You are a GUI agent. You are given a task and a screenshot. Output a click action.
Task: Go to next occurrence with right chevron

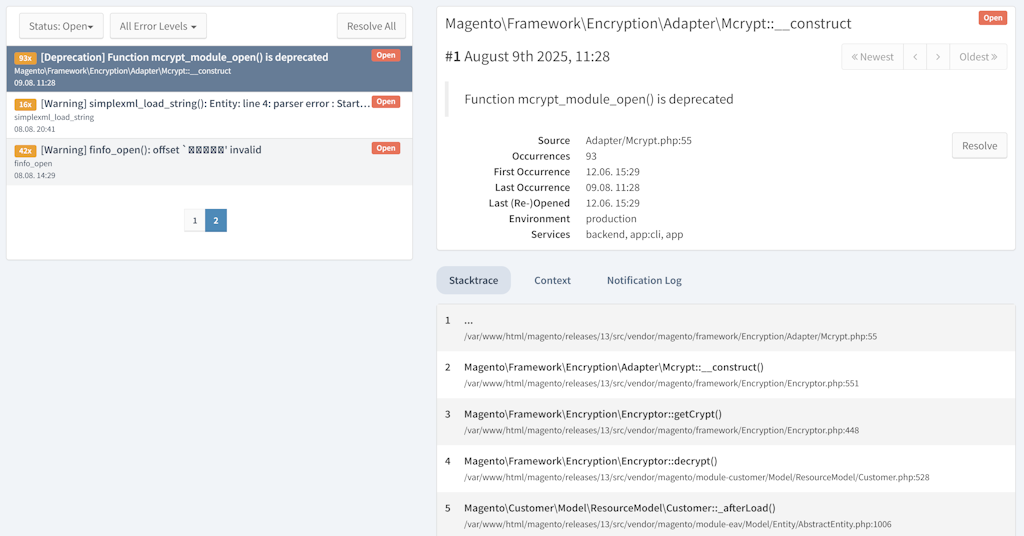point(938,57)
